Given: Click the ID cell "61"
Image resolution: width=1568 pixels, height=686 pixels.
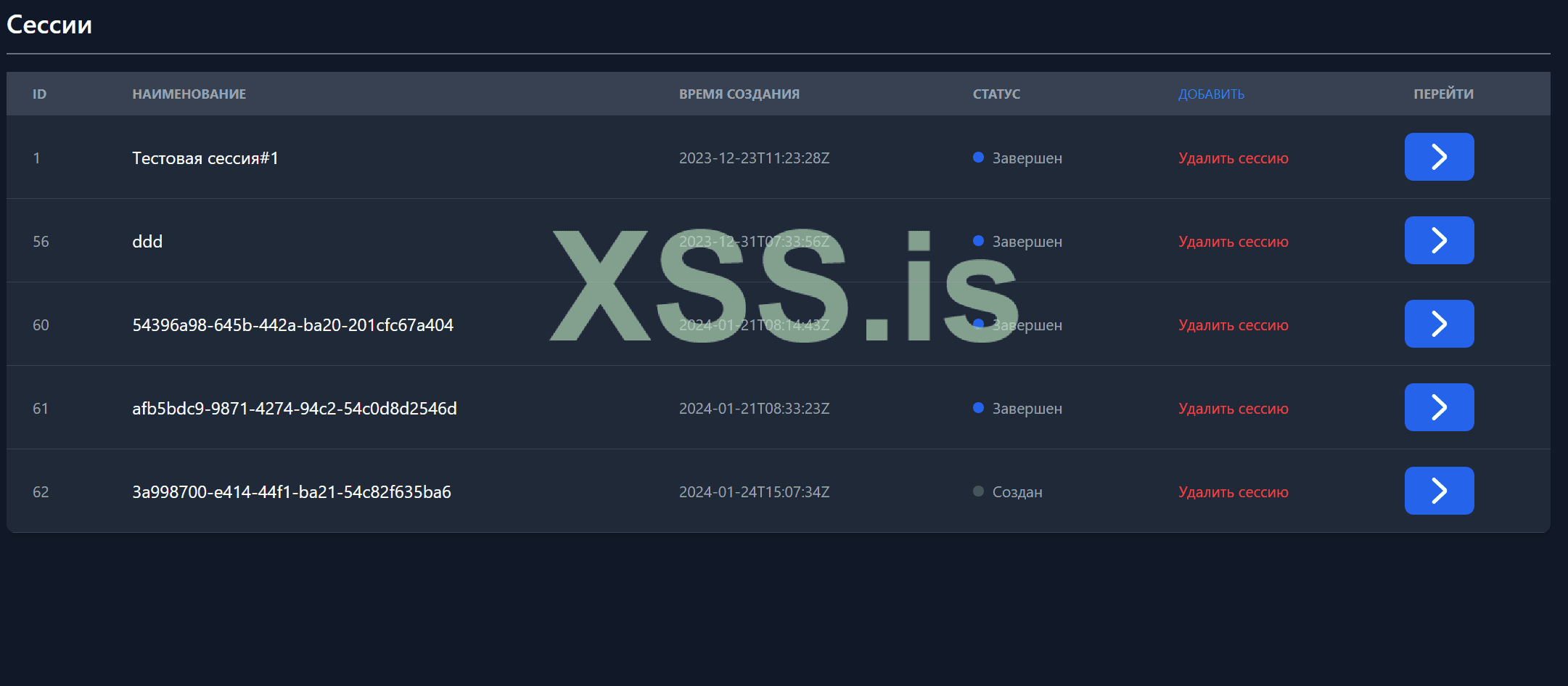Looking at the screenshot, I should [x=41, y=409].
